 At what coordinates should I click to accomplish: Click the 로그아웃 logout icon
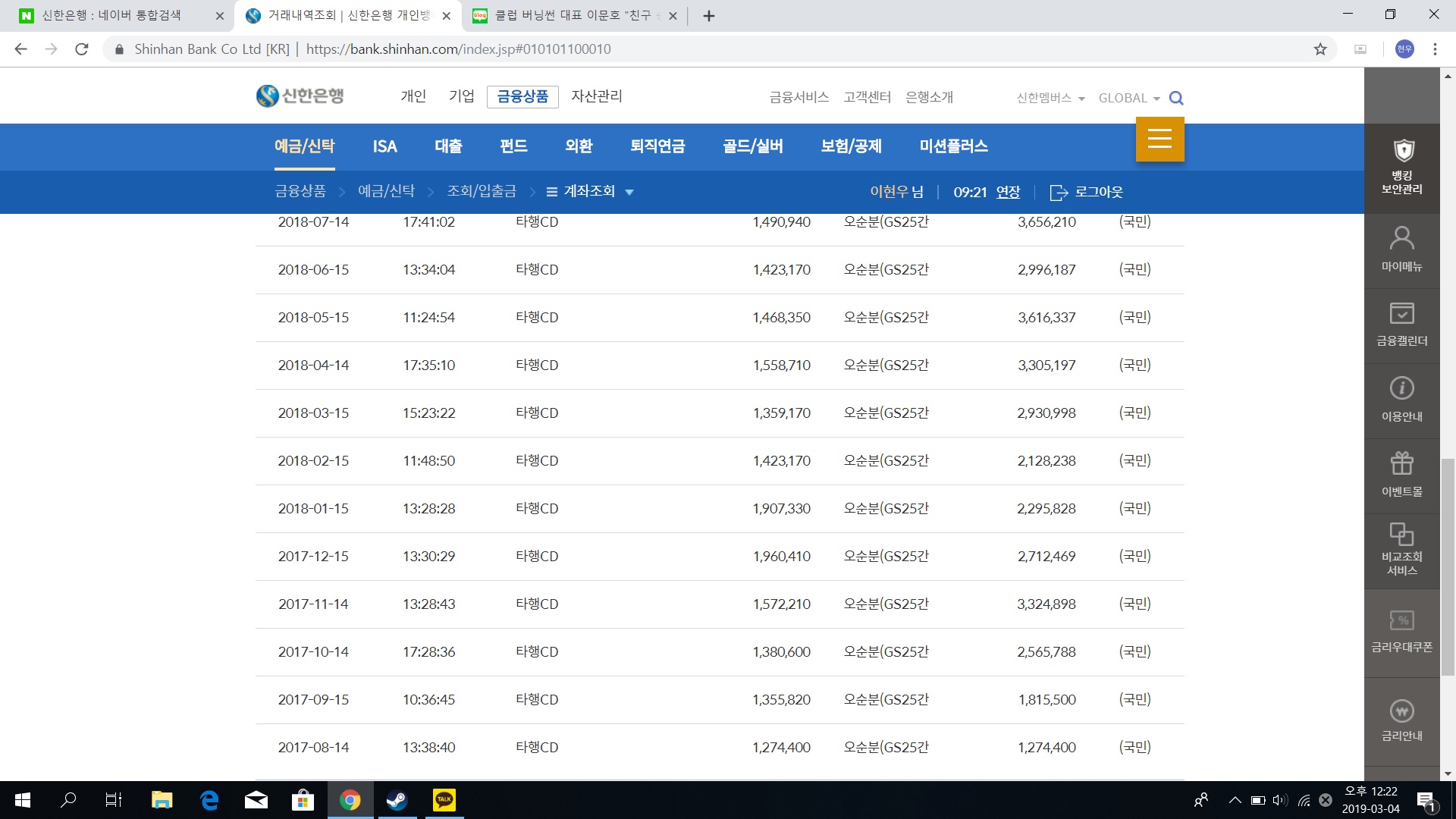(1059, 193)
